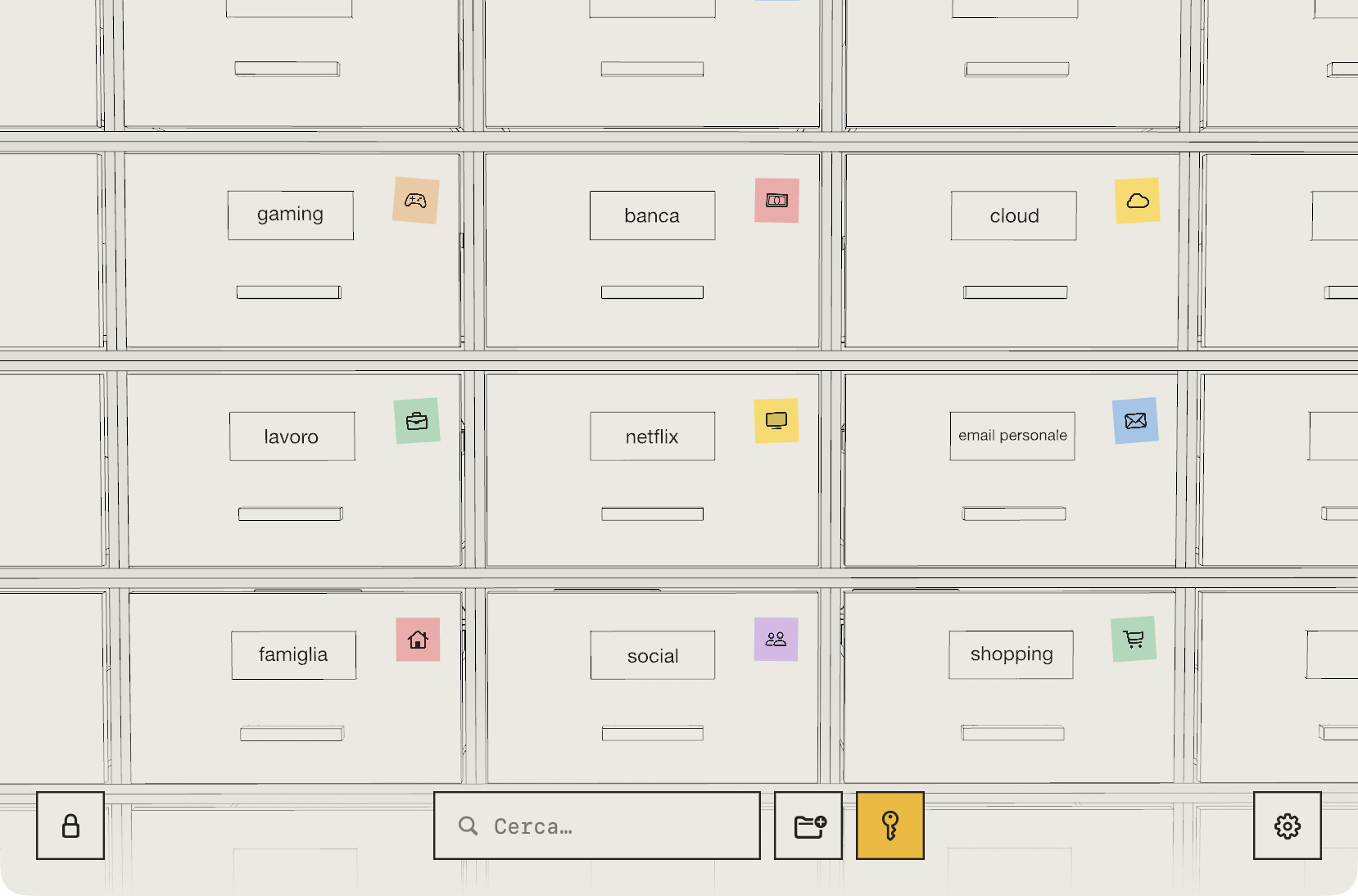Image resolution: width=1358 pixels, height=896 pixels.
Task: Open settings with the gear button
Action: click(x=1288, y=826)
